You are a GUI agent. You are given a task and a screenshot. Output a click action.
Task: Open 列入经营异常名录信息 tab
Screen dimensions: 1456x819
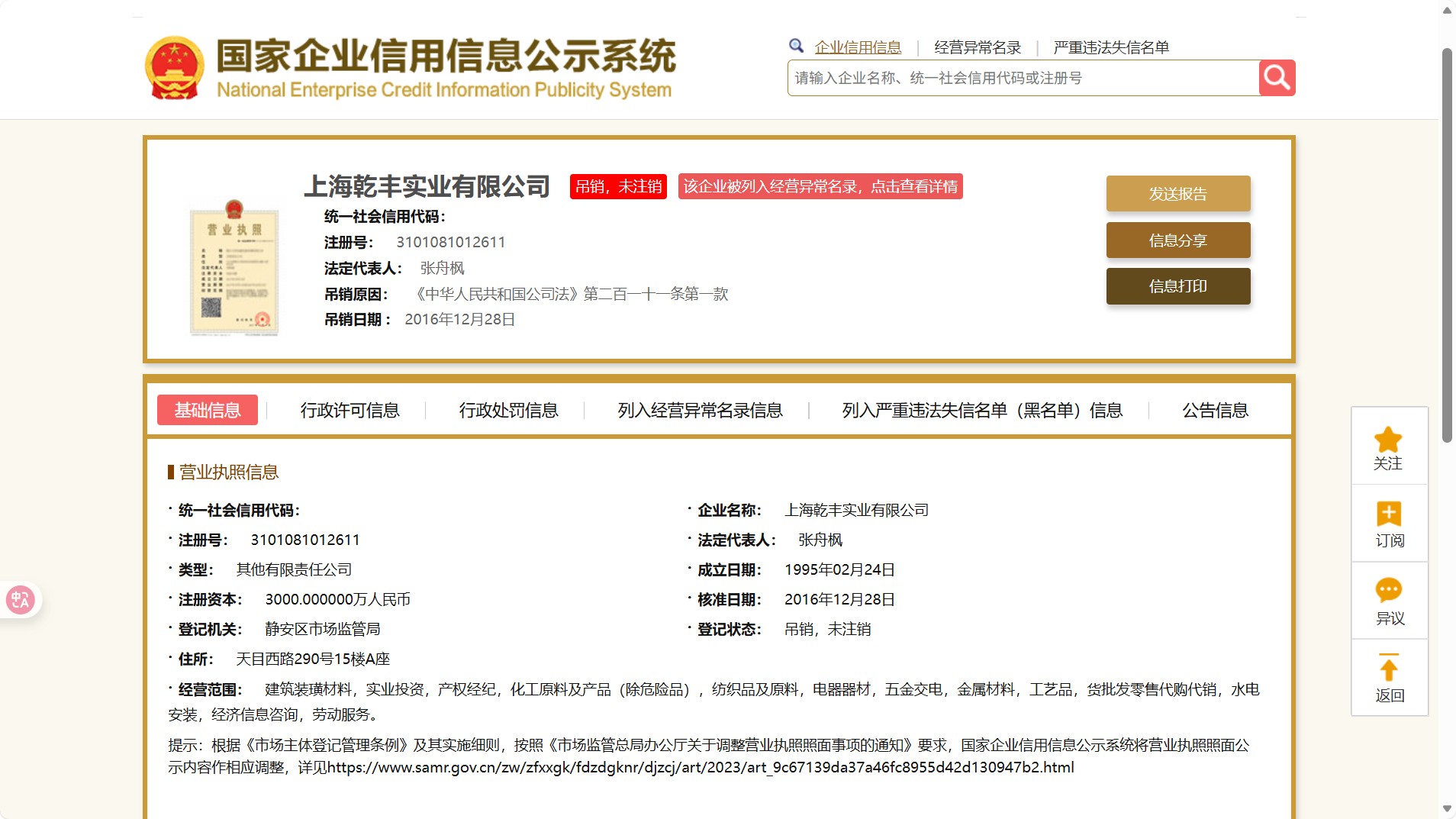point(700,411)
